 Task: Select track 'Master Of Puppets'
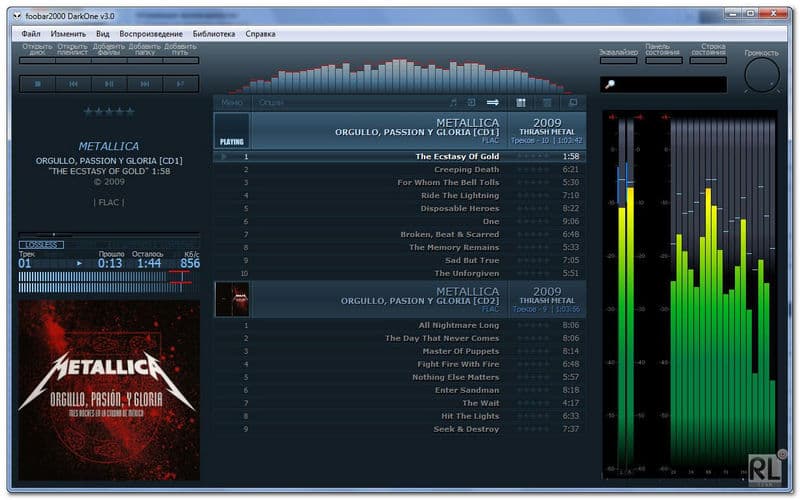pyautogui.click(x=399, y=352)
